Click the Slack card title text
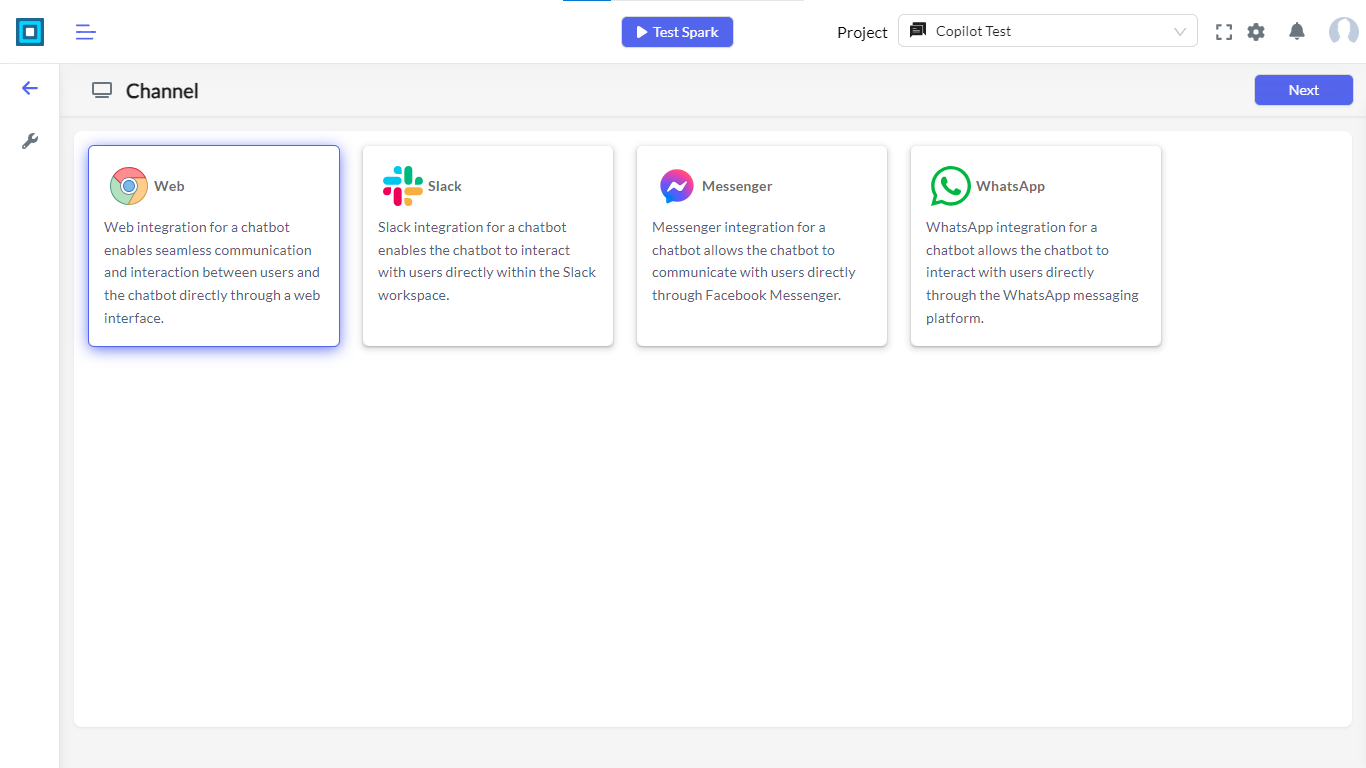 (445, 186)
